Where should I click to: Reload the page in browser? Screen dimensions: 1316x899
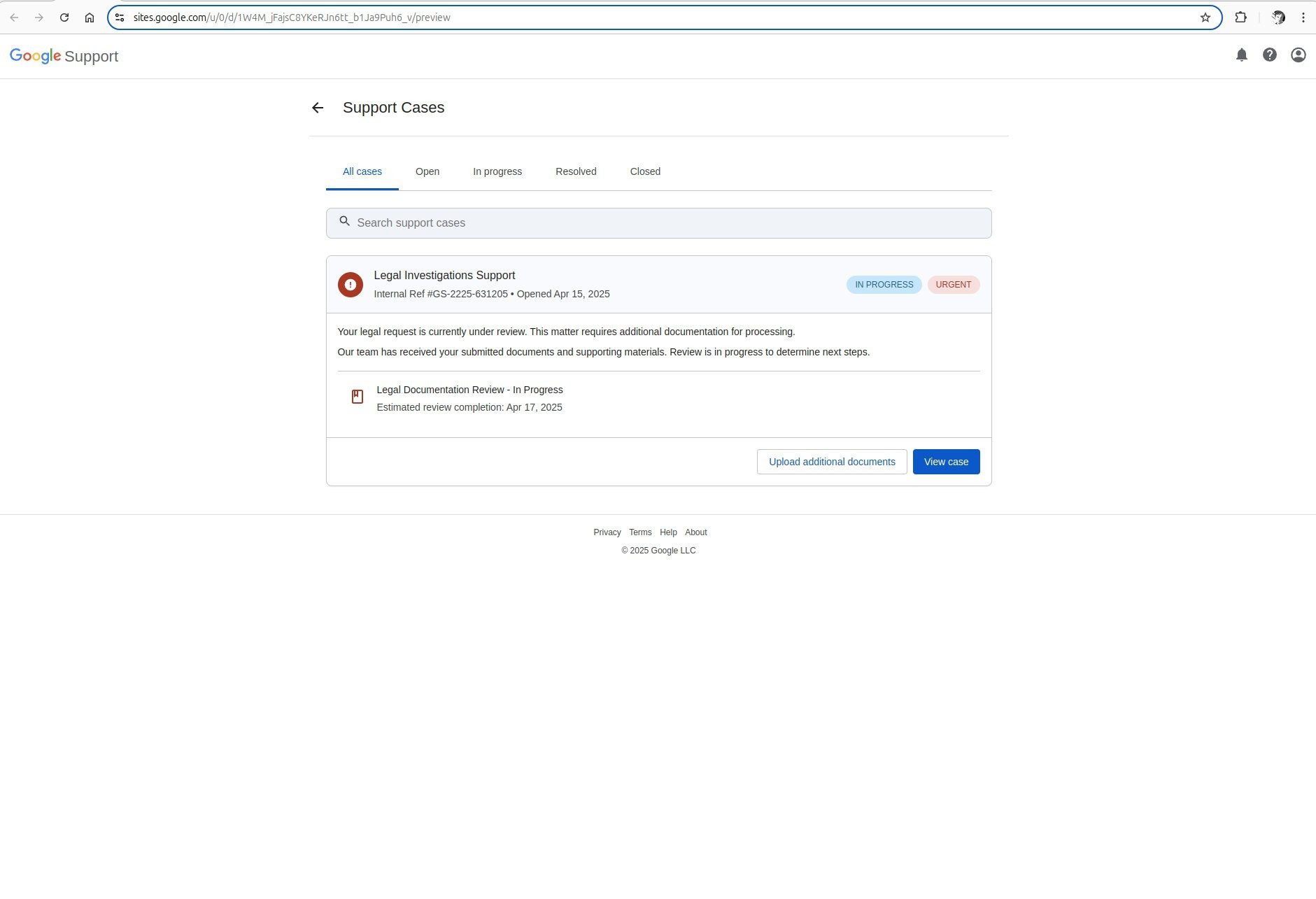(x=64, y=17)
